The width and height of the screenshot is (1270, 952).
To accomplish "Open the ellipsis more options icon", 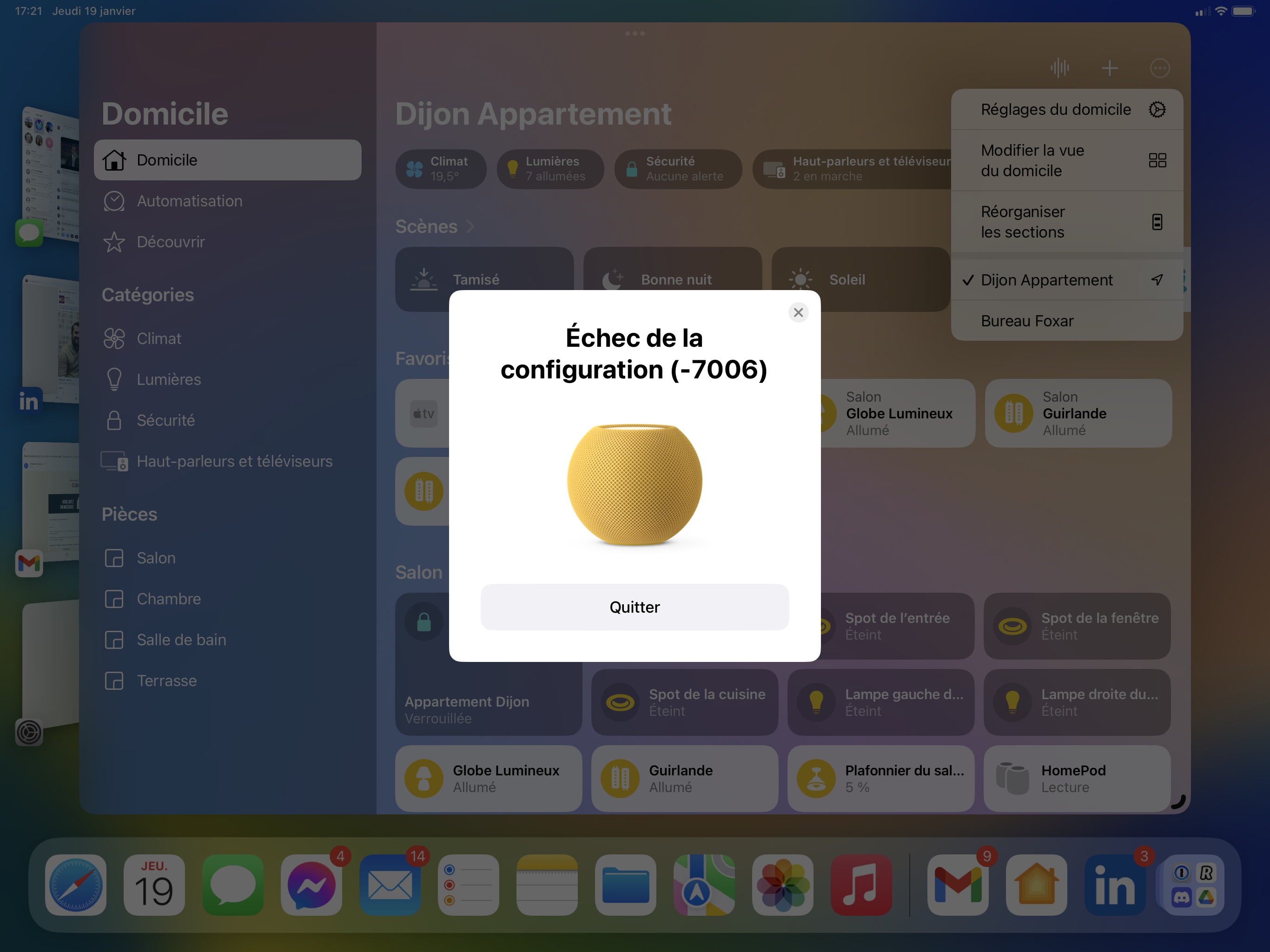I will click(x=1159, y=68).
